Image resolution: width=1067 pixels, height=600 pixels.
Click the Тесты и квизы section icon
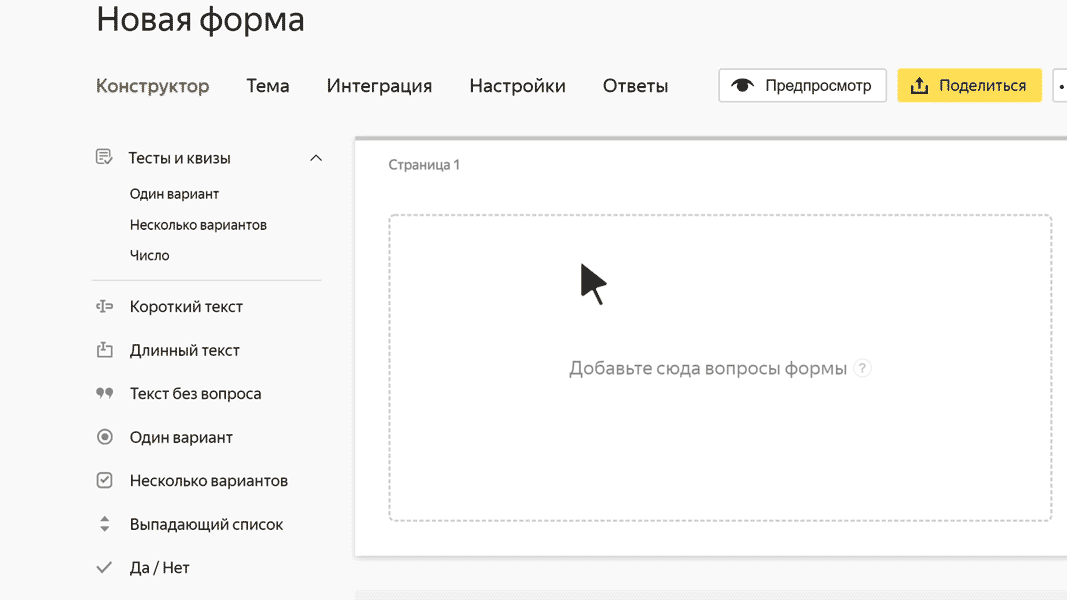click(104, 158)
